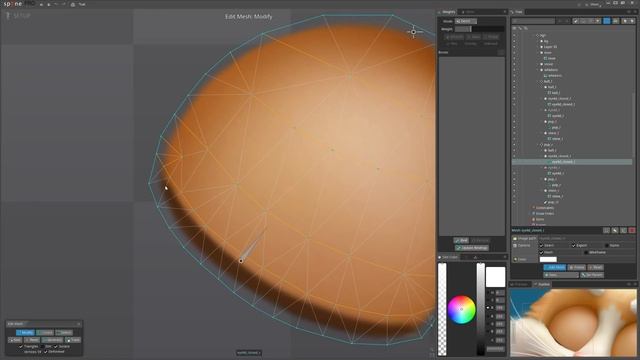This screenshot has height=360, width=640.
Task: Toggle visibility dot for the Layer 50 row
Action: point(514,47)
